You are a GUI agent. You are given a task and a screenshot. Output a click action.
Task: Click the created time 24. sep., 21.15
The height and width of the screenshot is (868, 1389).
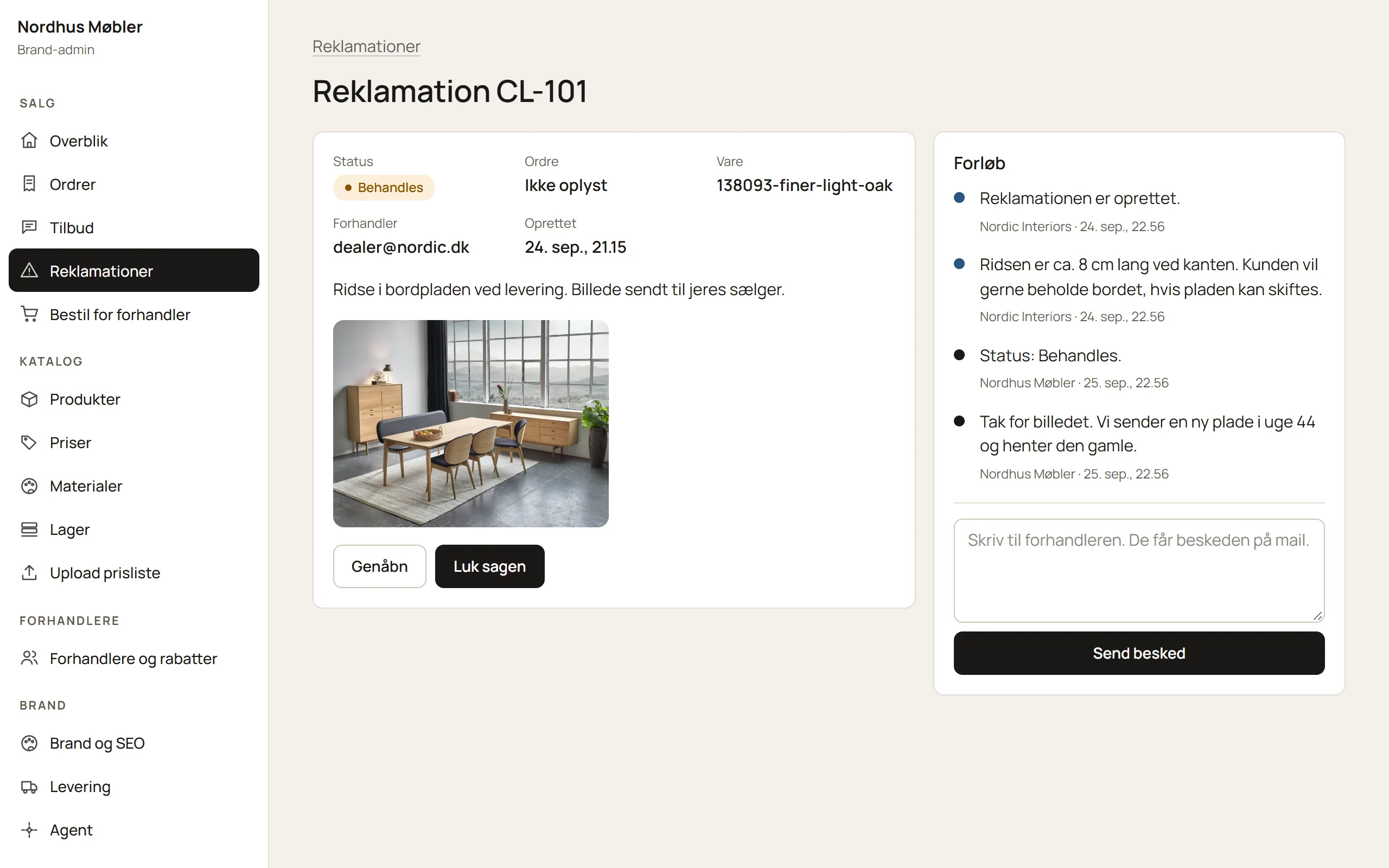click(x=575, y=247)
